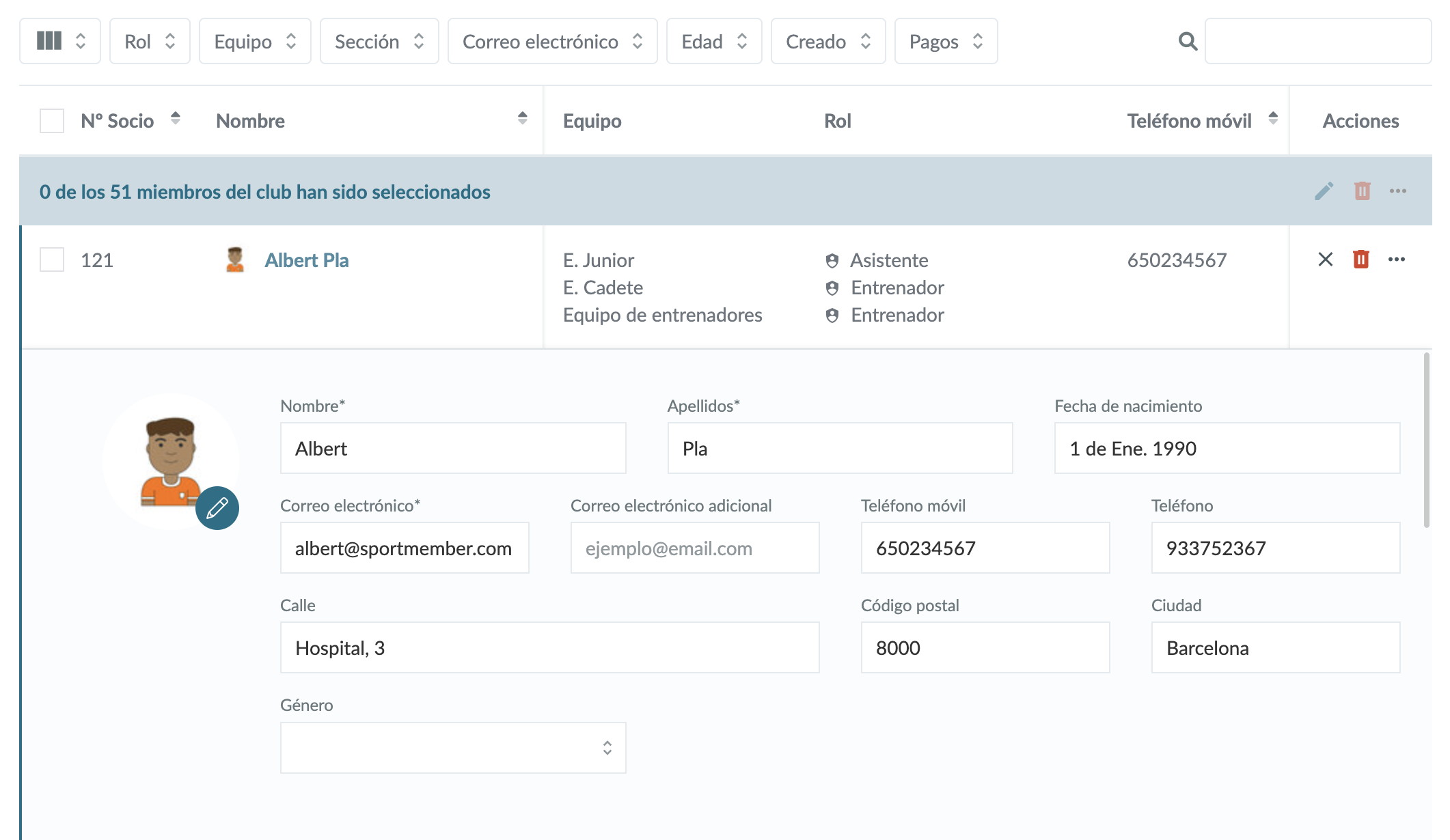1450x840 pixels.
Task: Open Albert Pla row more options
Action: (x=1396, y=260)
